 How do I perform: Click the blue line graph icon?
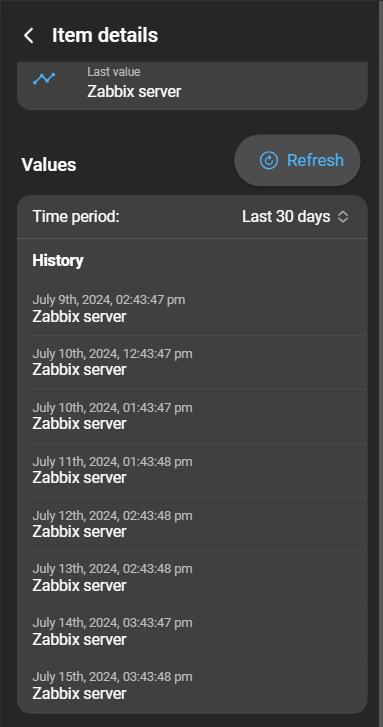(x=44, y=79)
